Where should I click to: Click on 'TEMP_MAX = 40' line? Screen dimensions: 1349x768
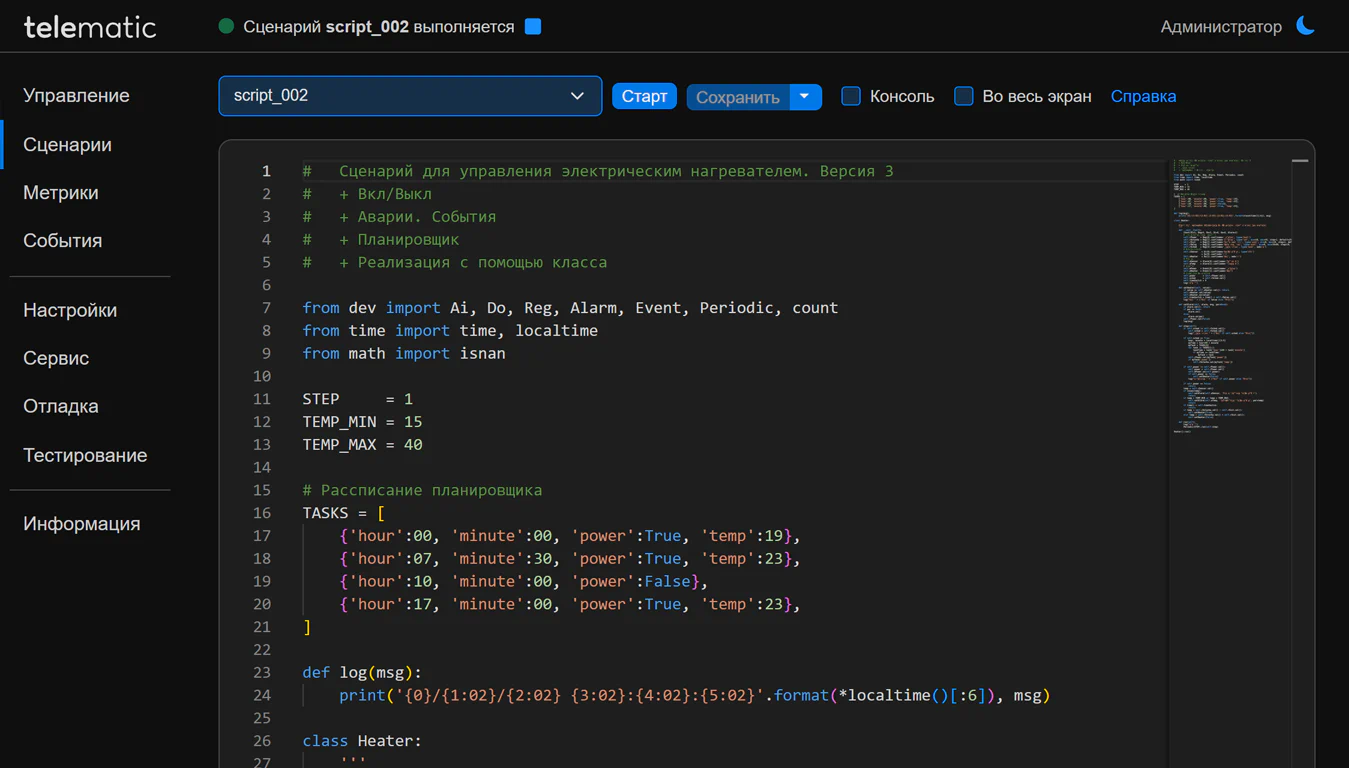[362, 445]
